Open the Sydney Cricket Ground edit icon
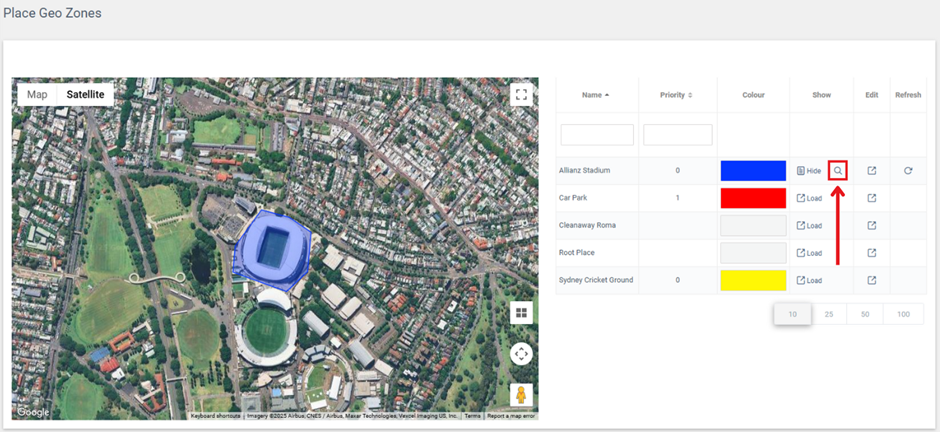This screenshot has width=940, height=432. pyautogui.click(x=872, y=280)
